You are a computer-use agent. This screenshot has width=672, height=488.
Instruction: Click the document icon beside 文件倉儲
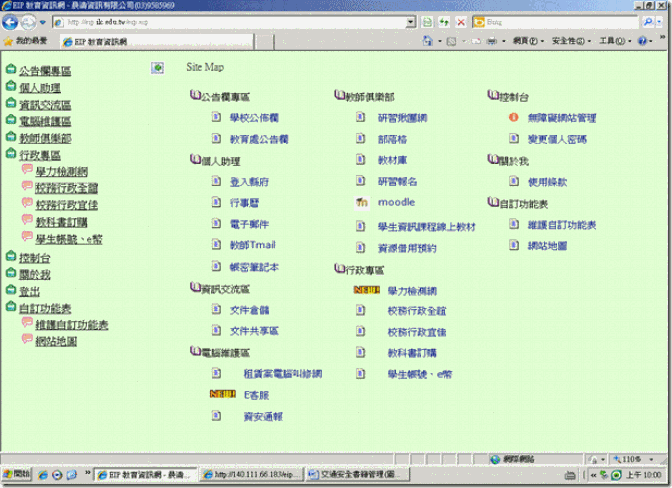point(216,309)
